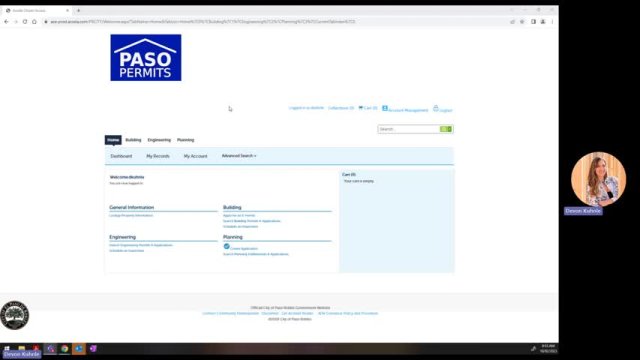The height and width of the screenshot is (360, 640).
Task: Click Search Building Permits & Applications link
Action: [252, 221]
